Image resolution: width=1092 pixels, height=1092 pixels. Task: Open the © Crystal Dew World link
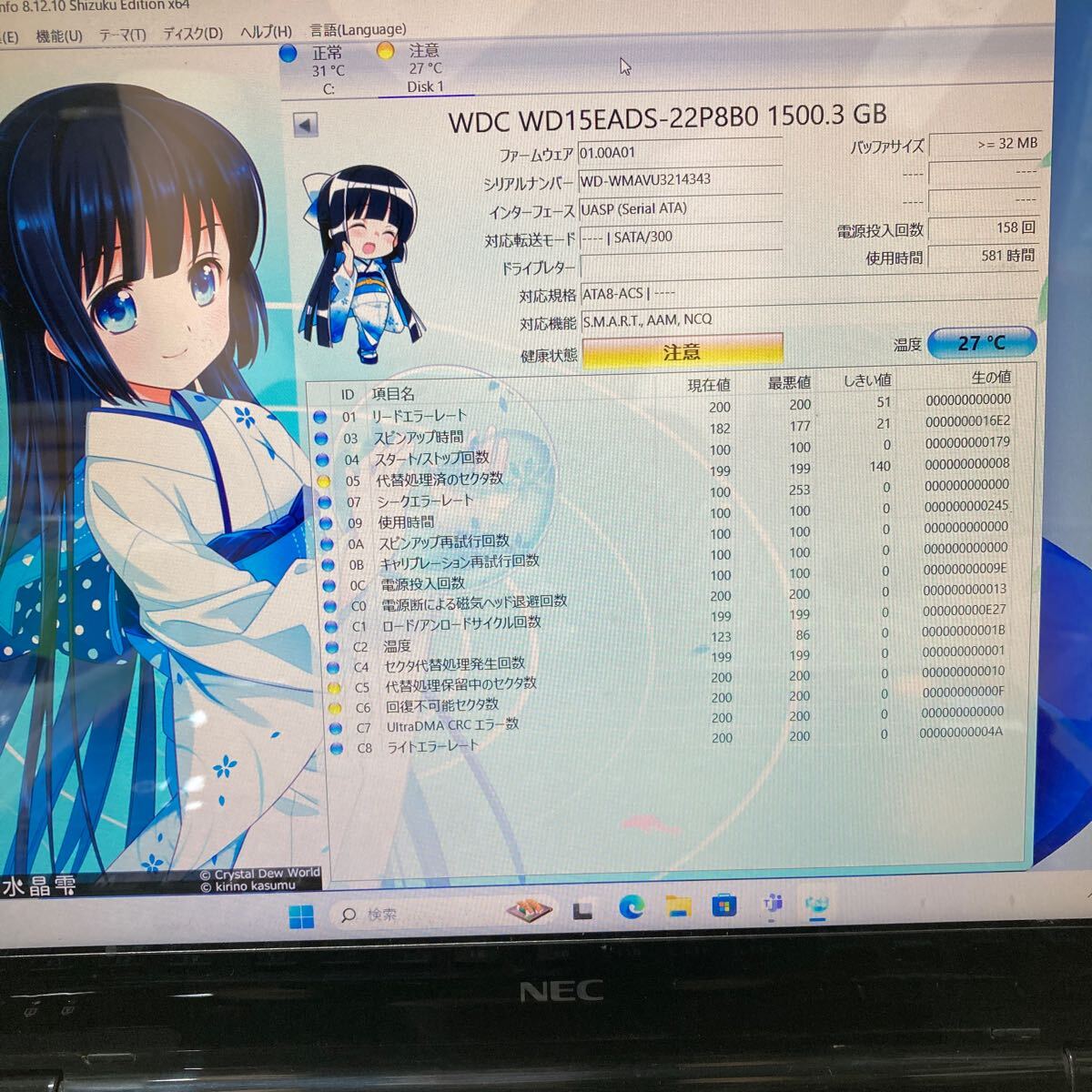point(259,874)
